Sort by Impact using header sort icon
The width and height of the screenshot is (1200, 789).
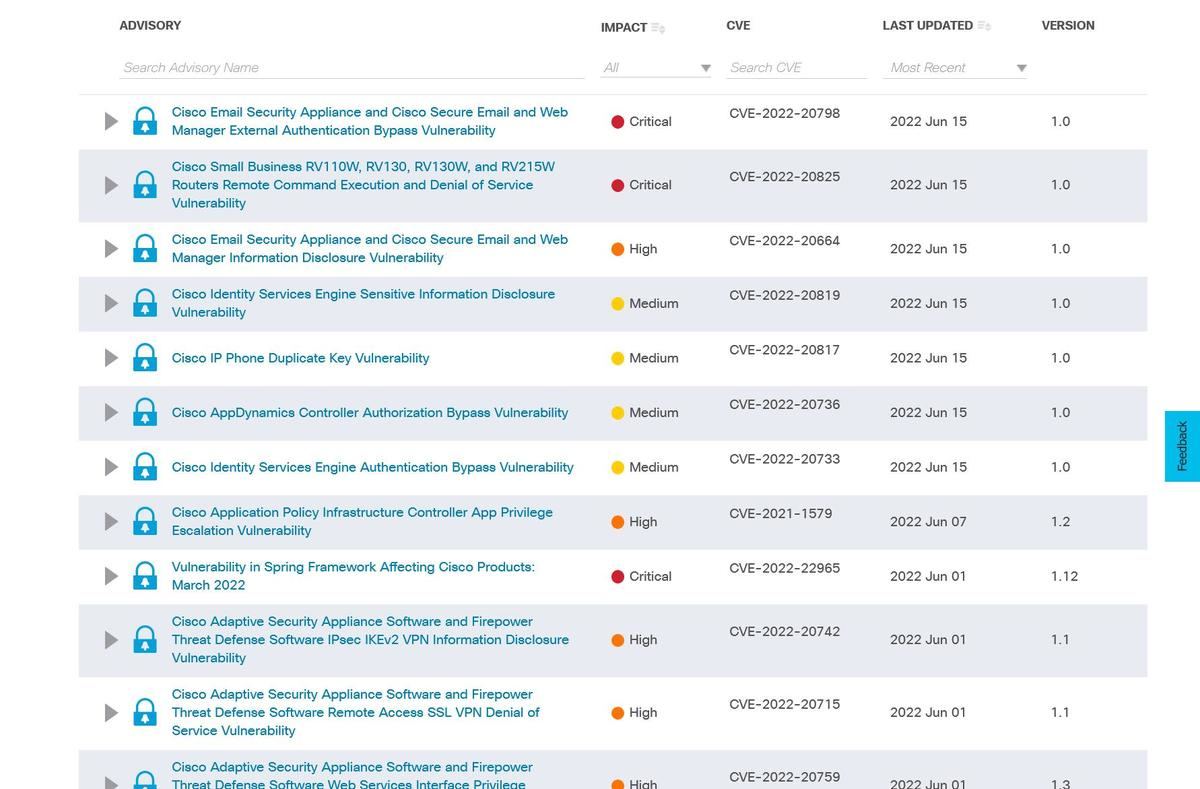pos(658,28)
